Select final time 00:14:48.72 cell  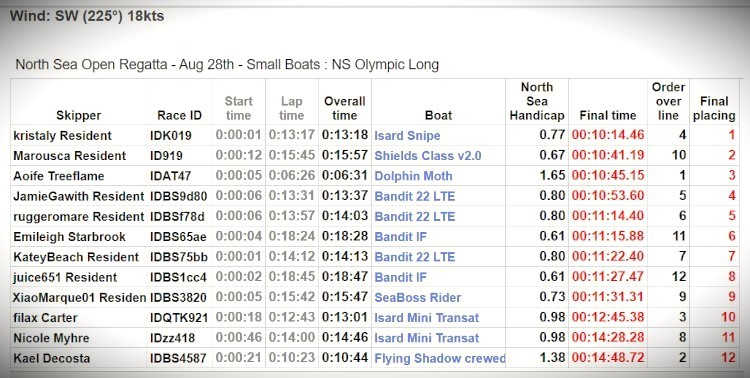pos(608,358)
